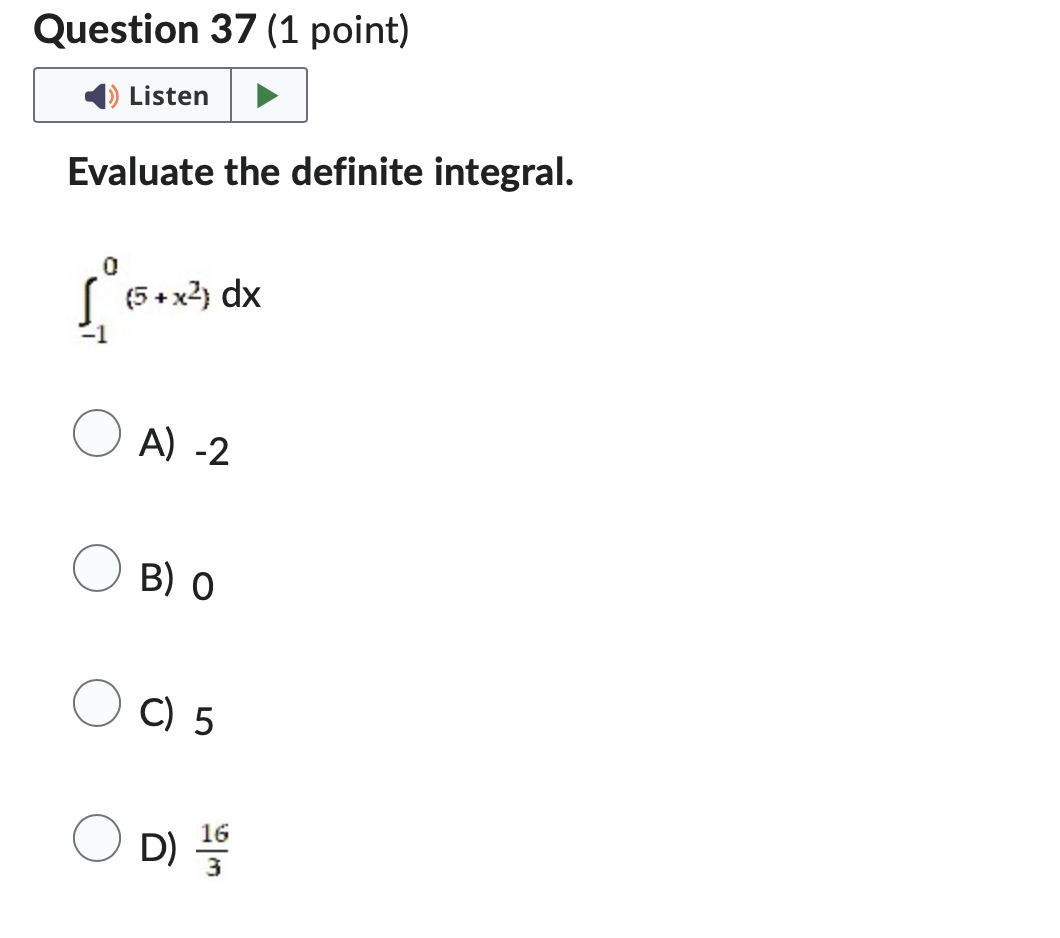Click the play icon beside the Listen button
This screenshot has height=938, width=1060.
(x=269, y=95)
